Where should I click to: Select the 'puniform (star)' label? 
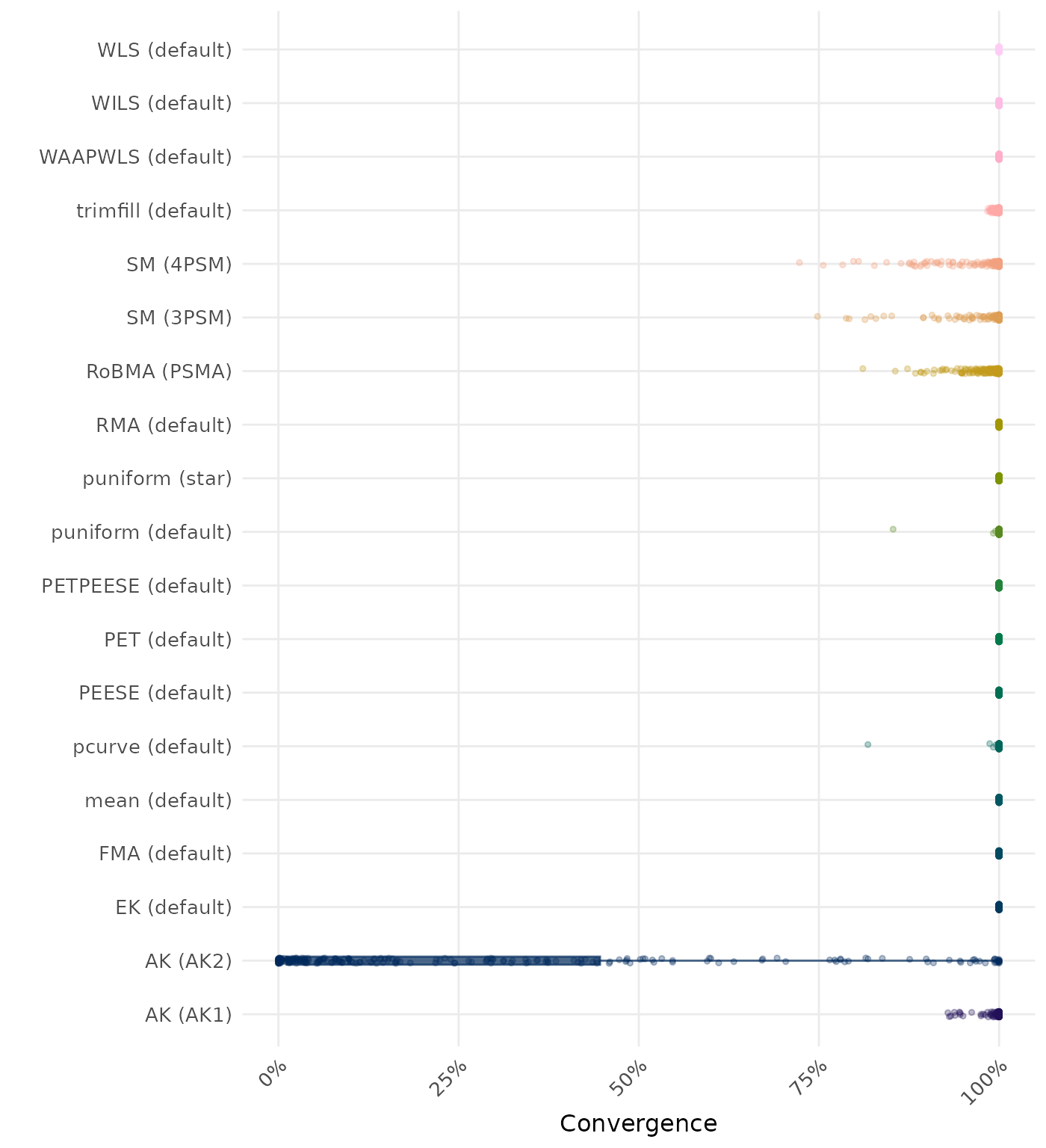(x=157, y=478)
